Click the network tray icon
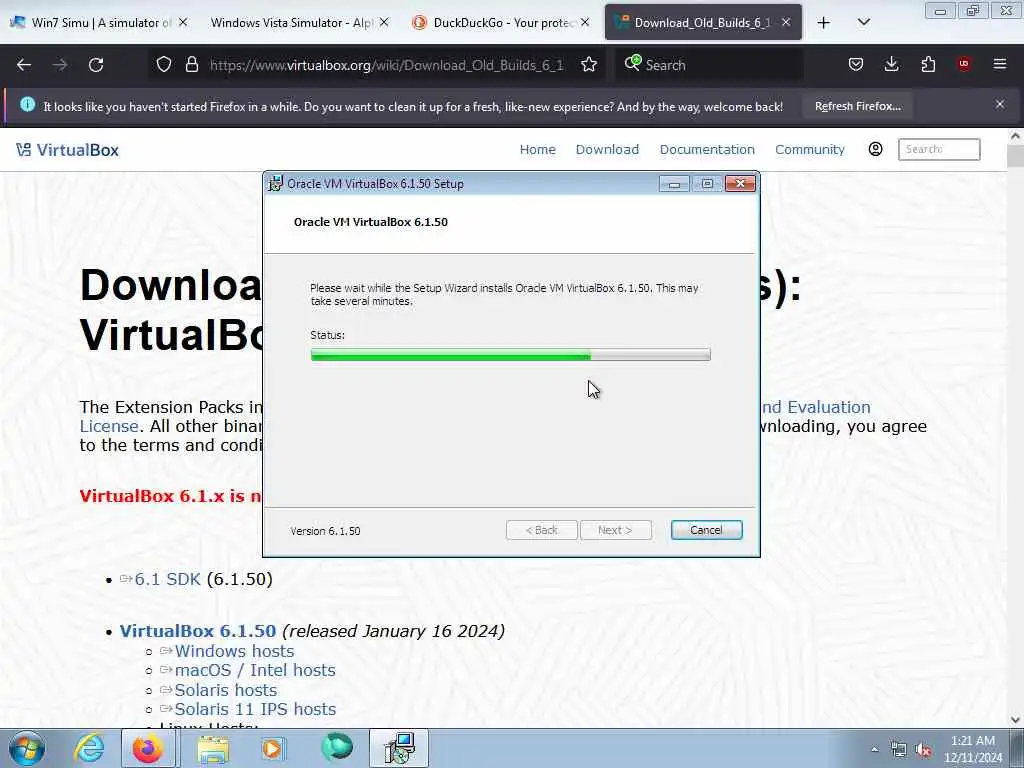This screenshot has height=768, width=1024. click(899, 750)
